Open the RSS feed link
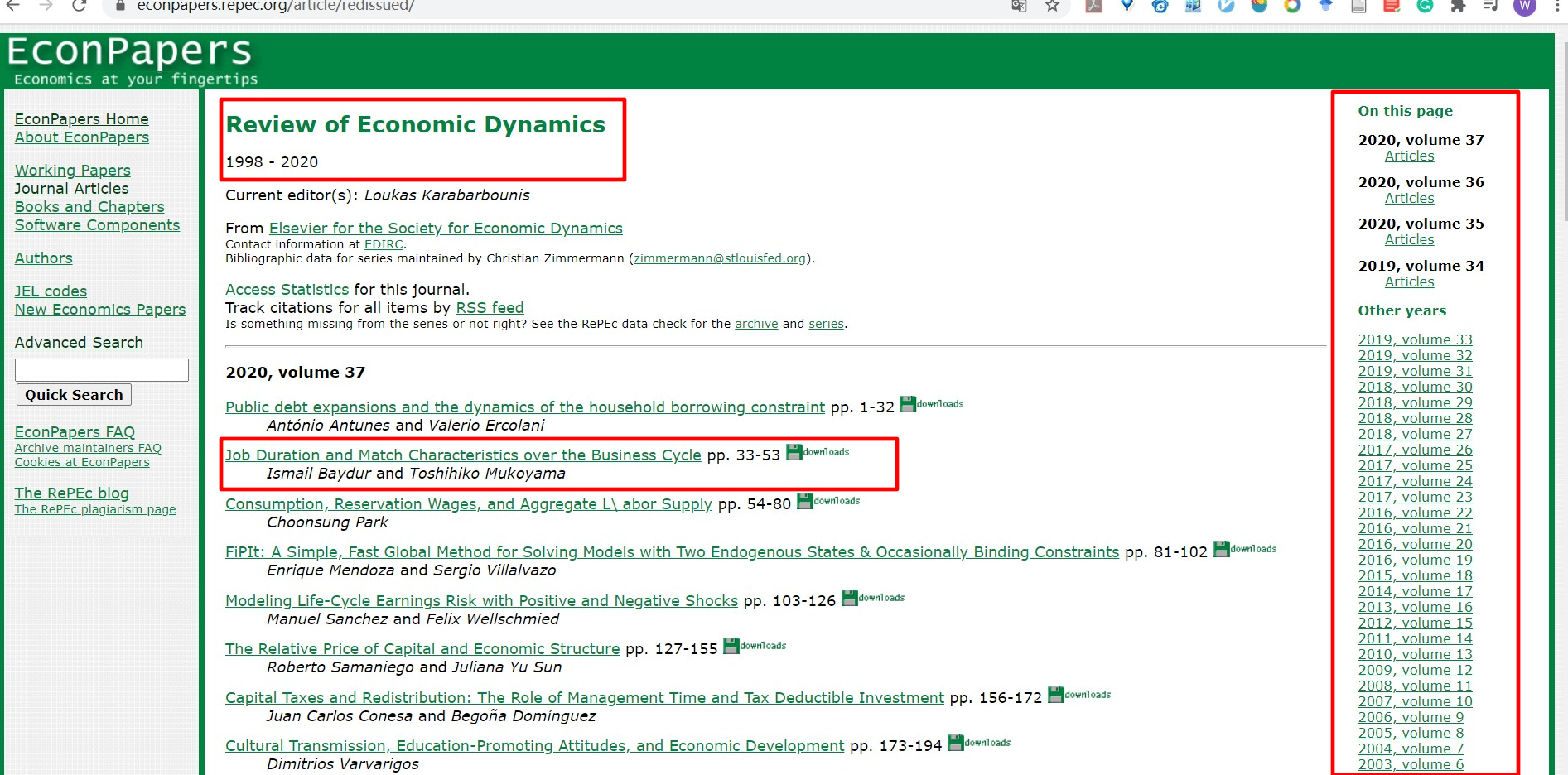Viewport: 1568px width, 775px height. tap(489, 307)
